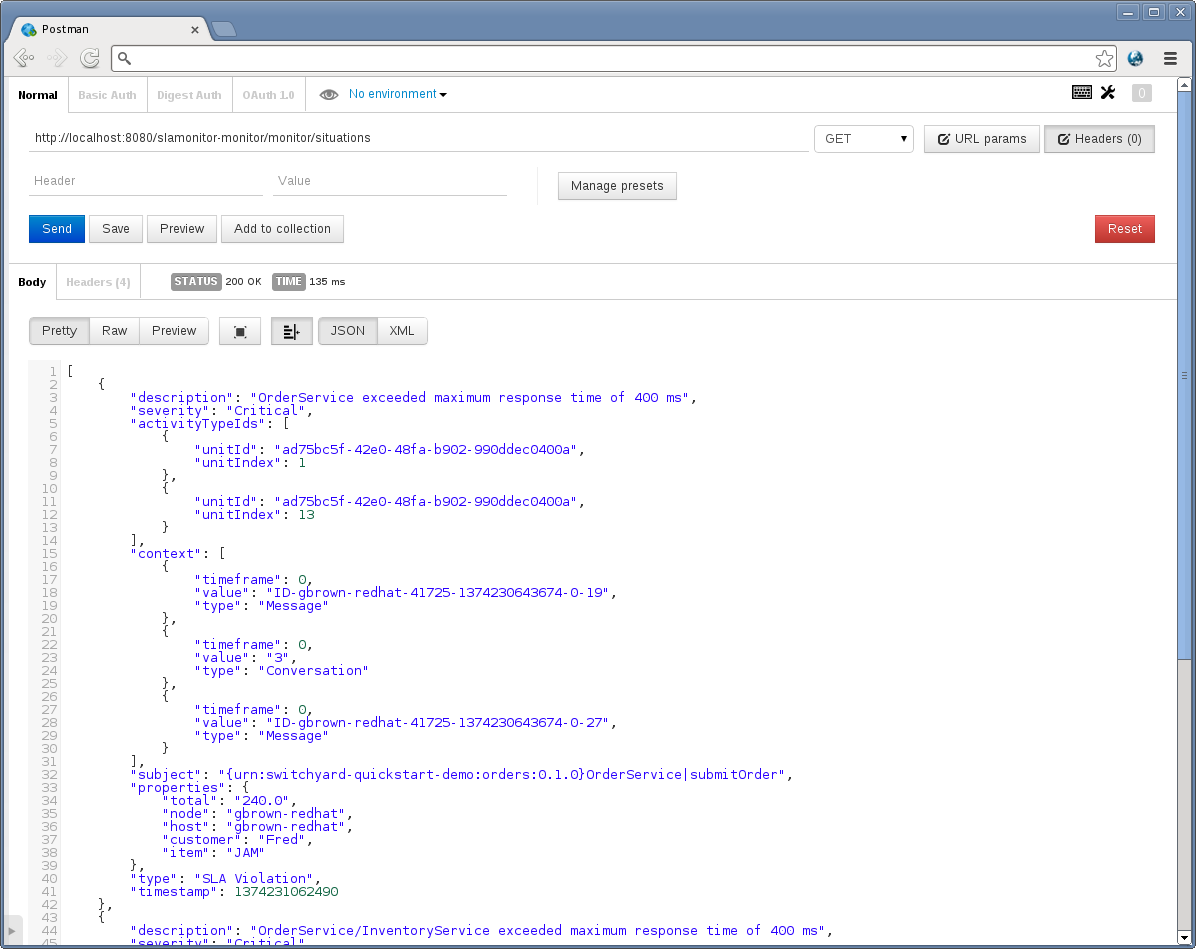Click the Save request button
Viewport: 1196px width, 949px height.
click(116, 229)
